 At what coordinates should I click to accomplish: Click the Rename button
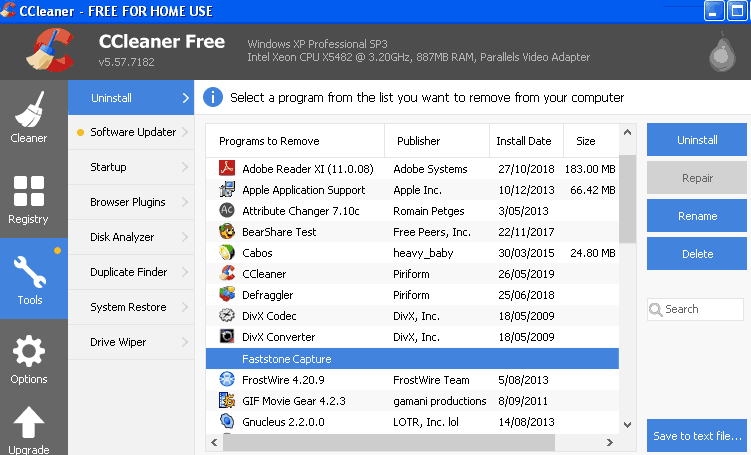[x=696, y=216]
